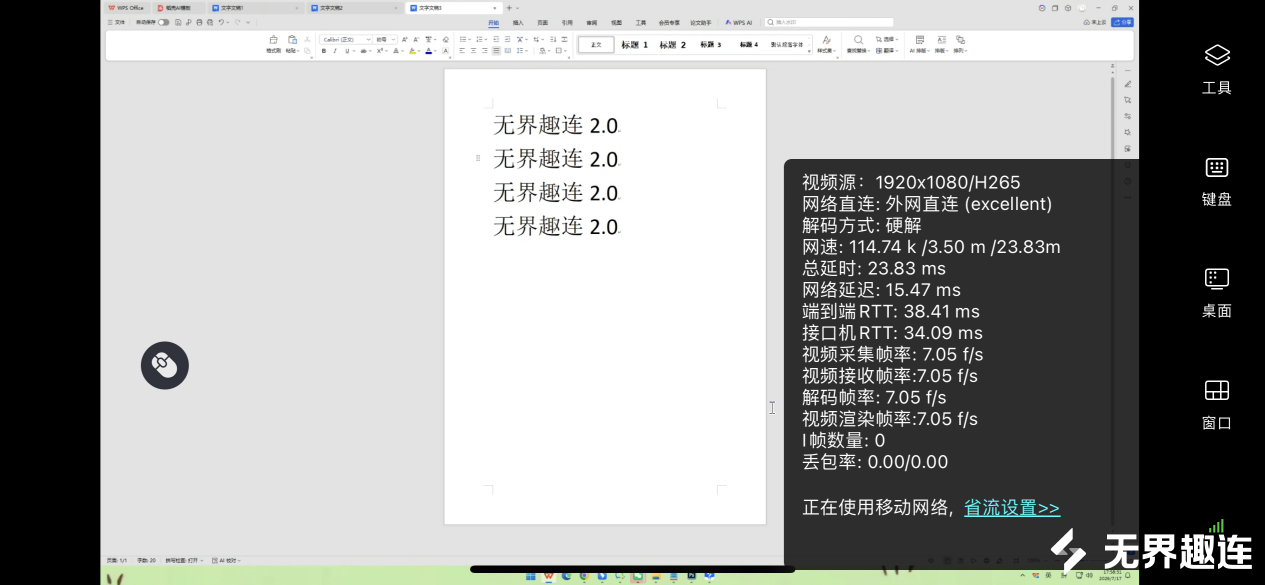Open the 键盘 keyboard button

tap(1216, 180)
